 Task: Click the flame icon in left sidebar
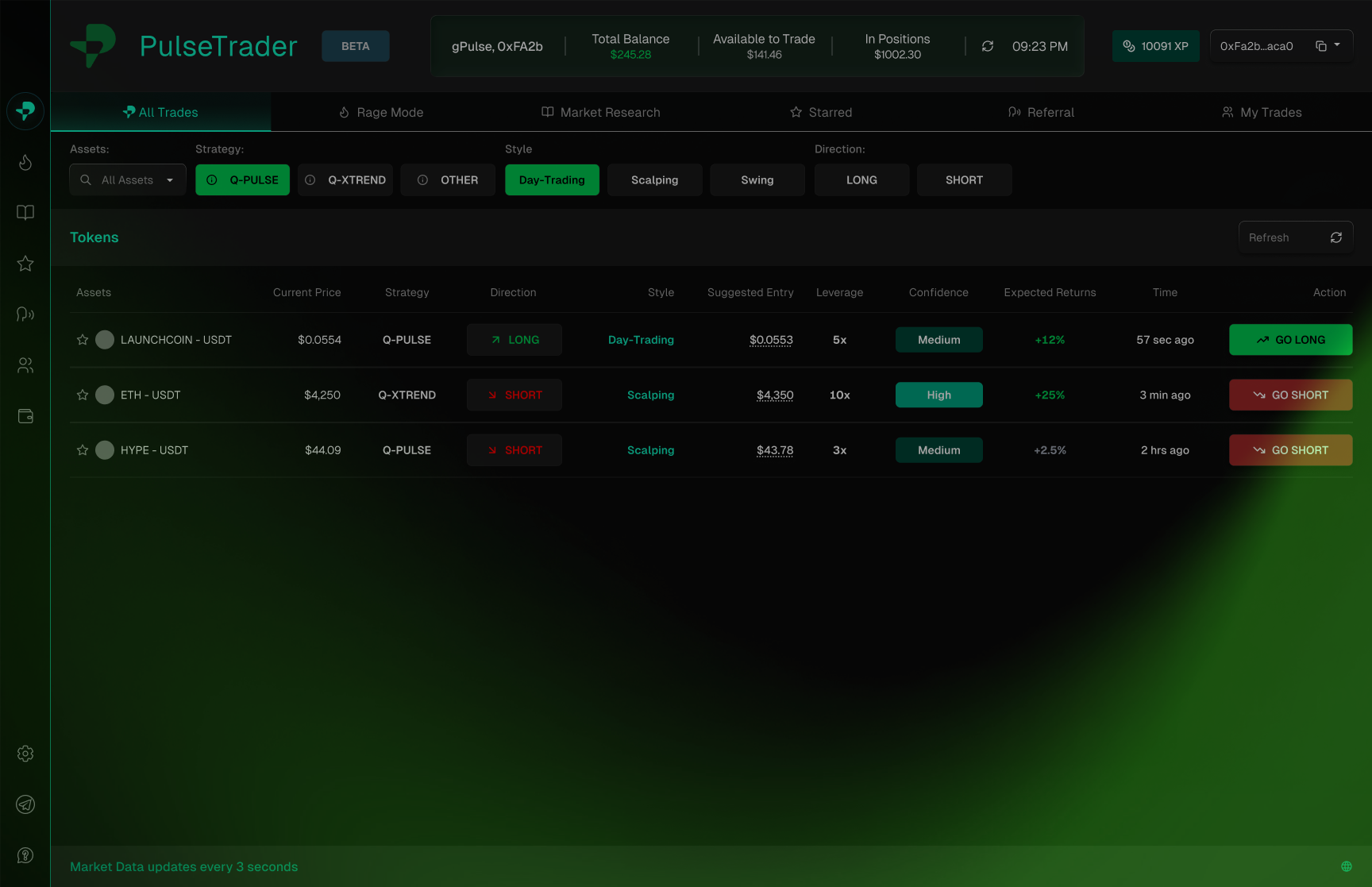coord(25,163)
